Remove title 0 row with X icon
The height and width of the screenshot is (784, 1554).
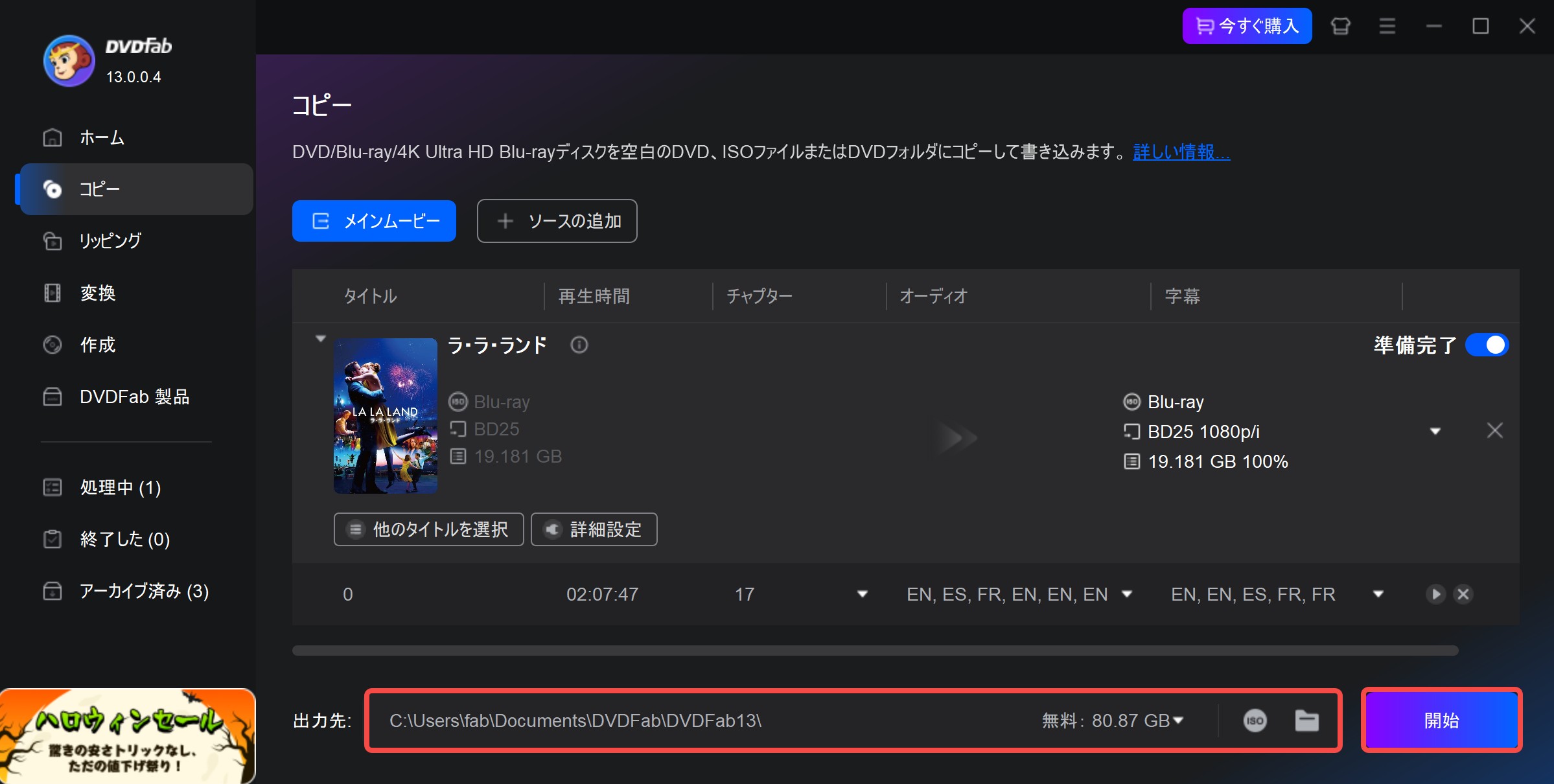(1463, 594)
